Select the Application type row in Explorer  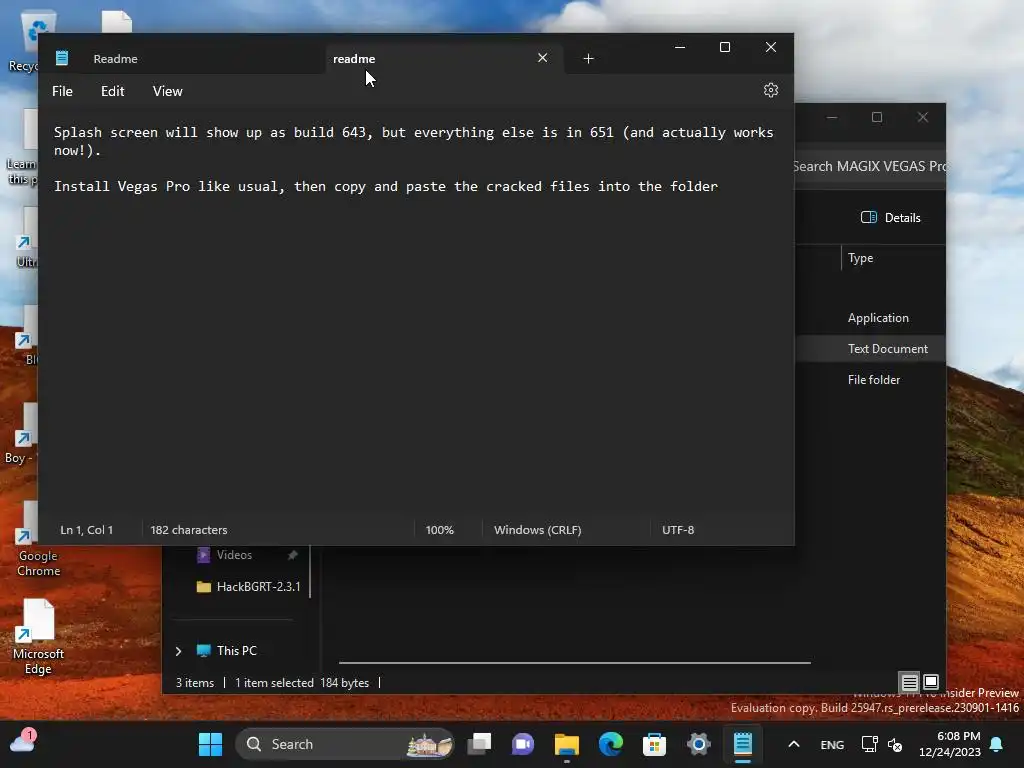click(878, 318)
